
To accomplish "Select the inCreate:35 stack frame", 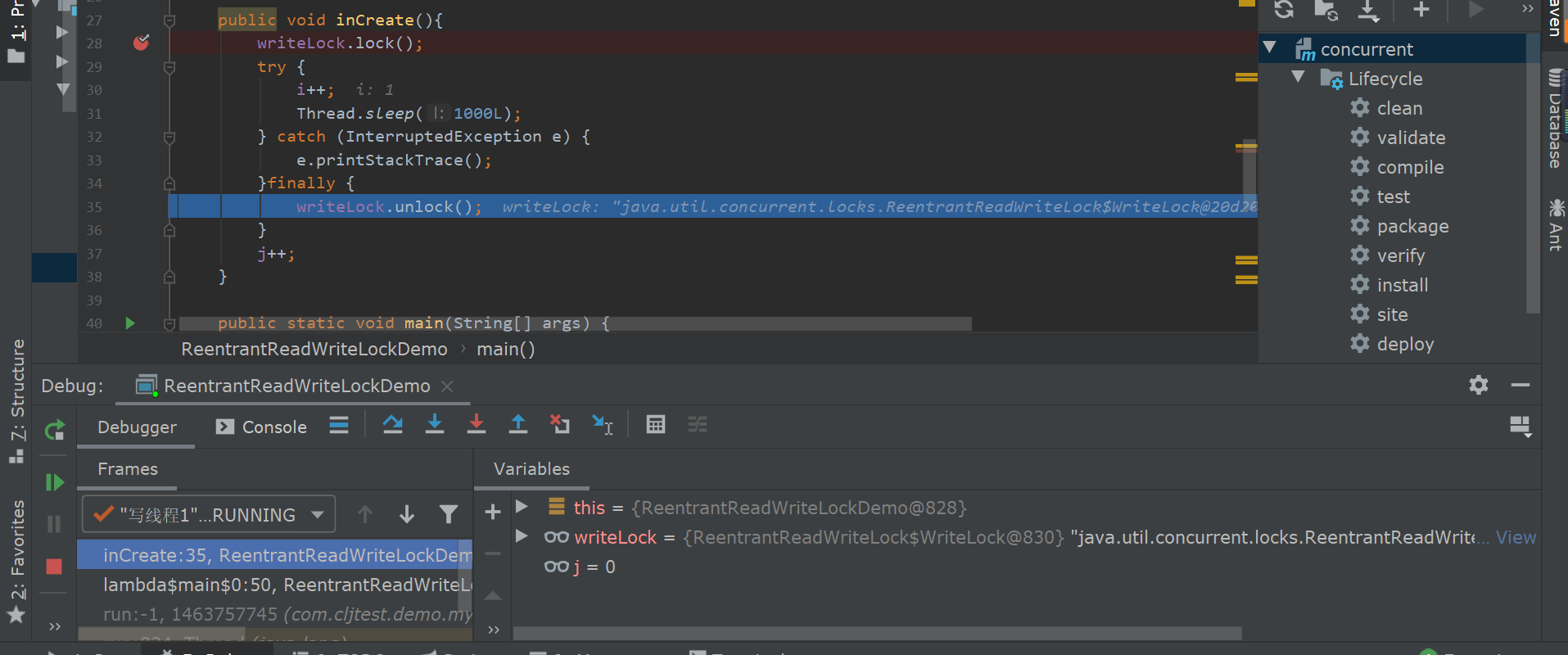I will click(x=274, y=554).
